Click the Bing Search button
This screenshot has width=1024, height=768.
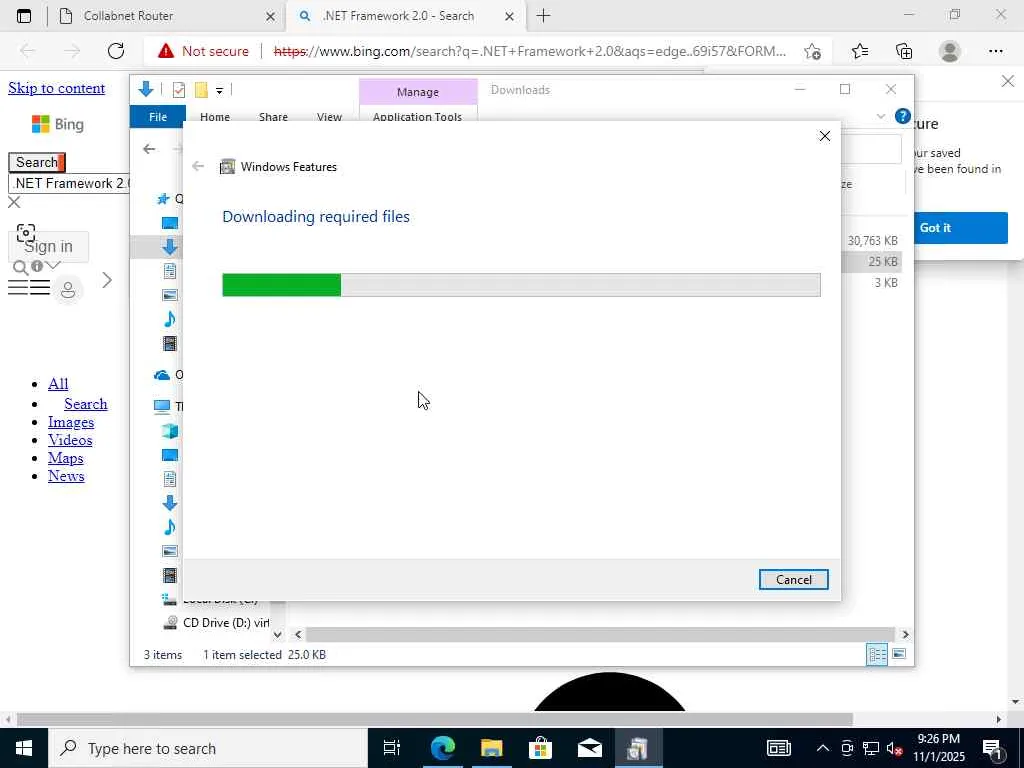(37, 162)
